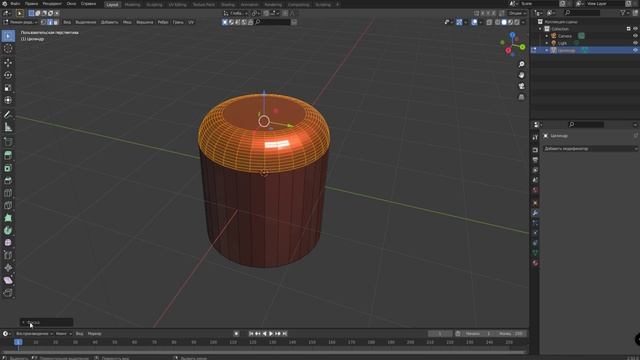Image resolution: width=640 pixels, height=360 pixels.
Task: Select the Light item in outliner
Action: click(x=562, y=43)
